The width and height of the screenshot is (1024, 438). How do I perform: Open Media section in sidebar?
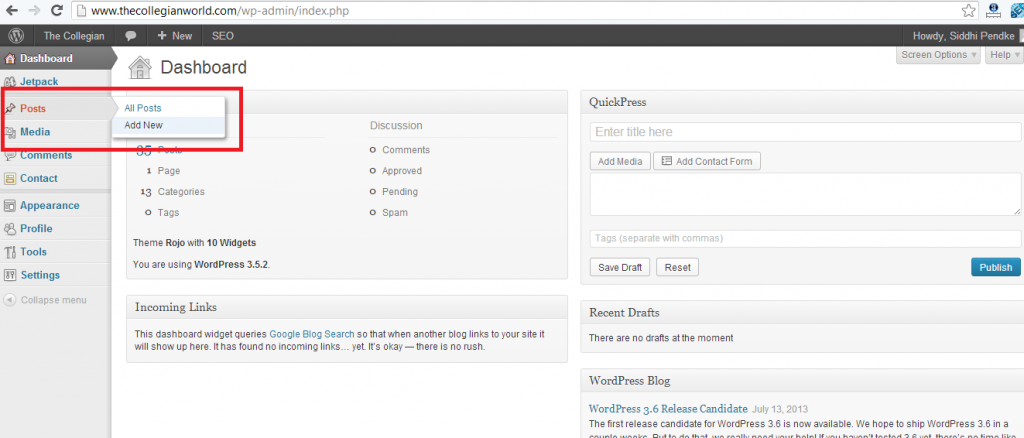tap(35, 132)
